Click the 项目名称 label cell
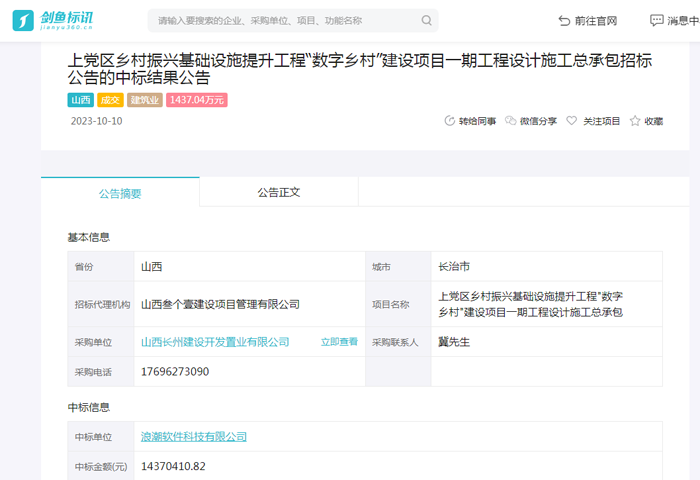 [398, 304]
